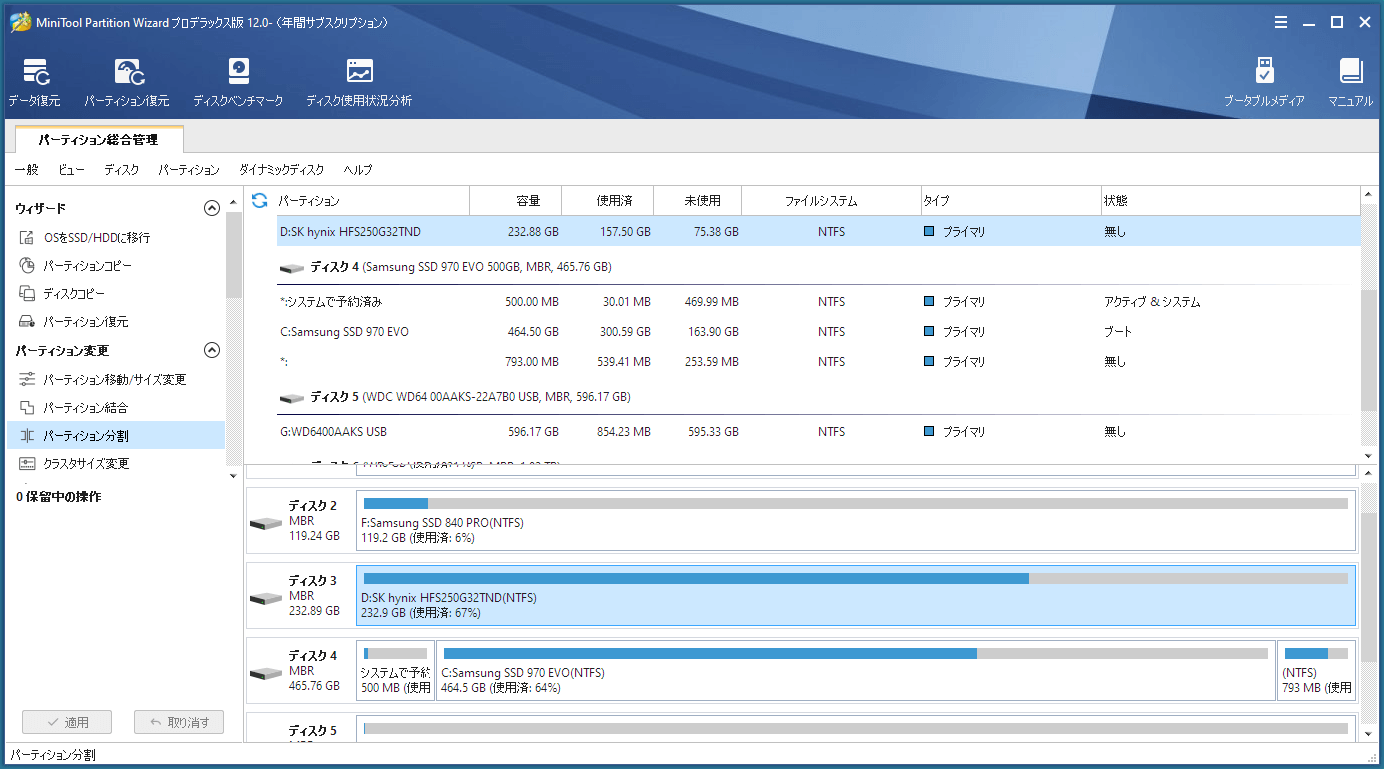The height and width of the screenshot is (769, 1384).
Task: Create ブータブルメディア bootable media
Action: (x=1264, y=82)
